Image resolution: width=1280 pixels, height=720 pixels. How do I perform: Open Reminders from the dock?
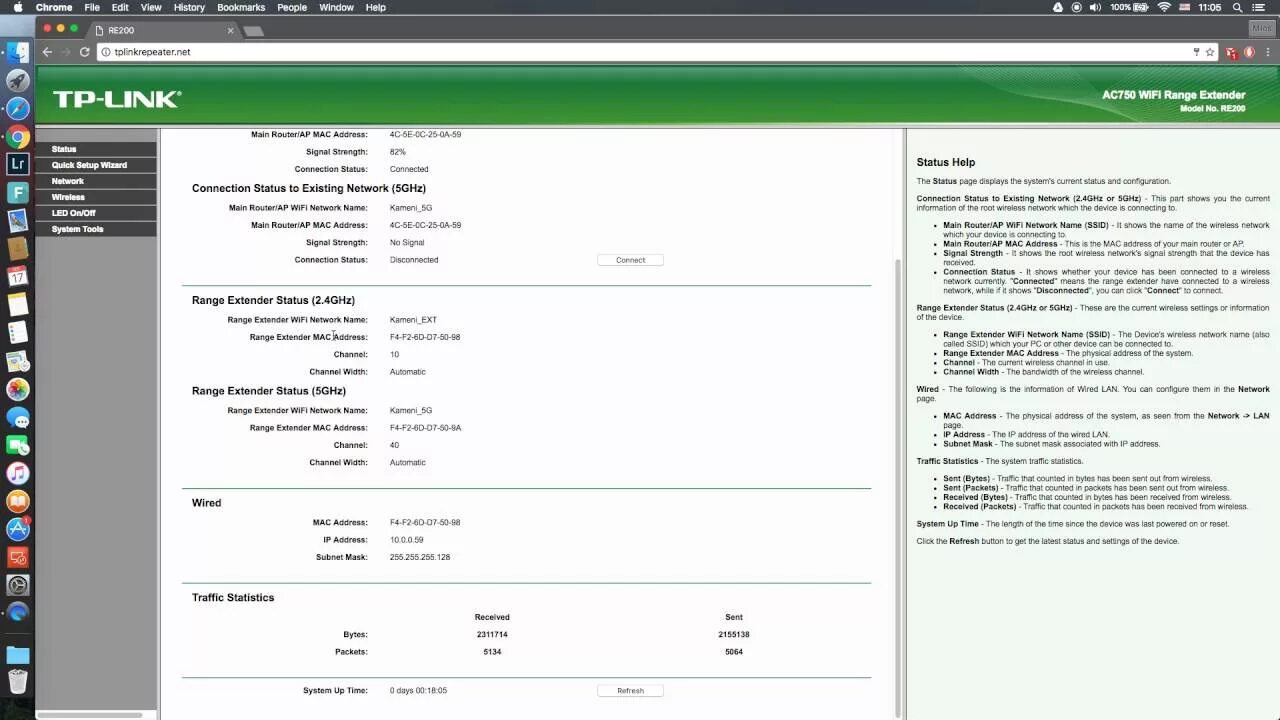pyautogui.click(x=17, y=333)
